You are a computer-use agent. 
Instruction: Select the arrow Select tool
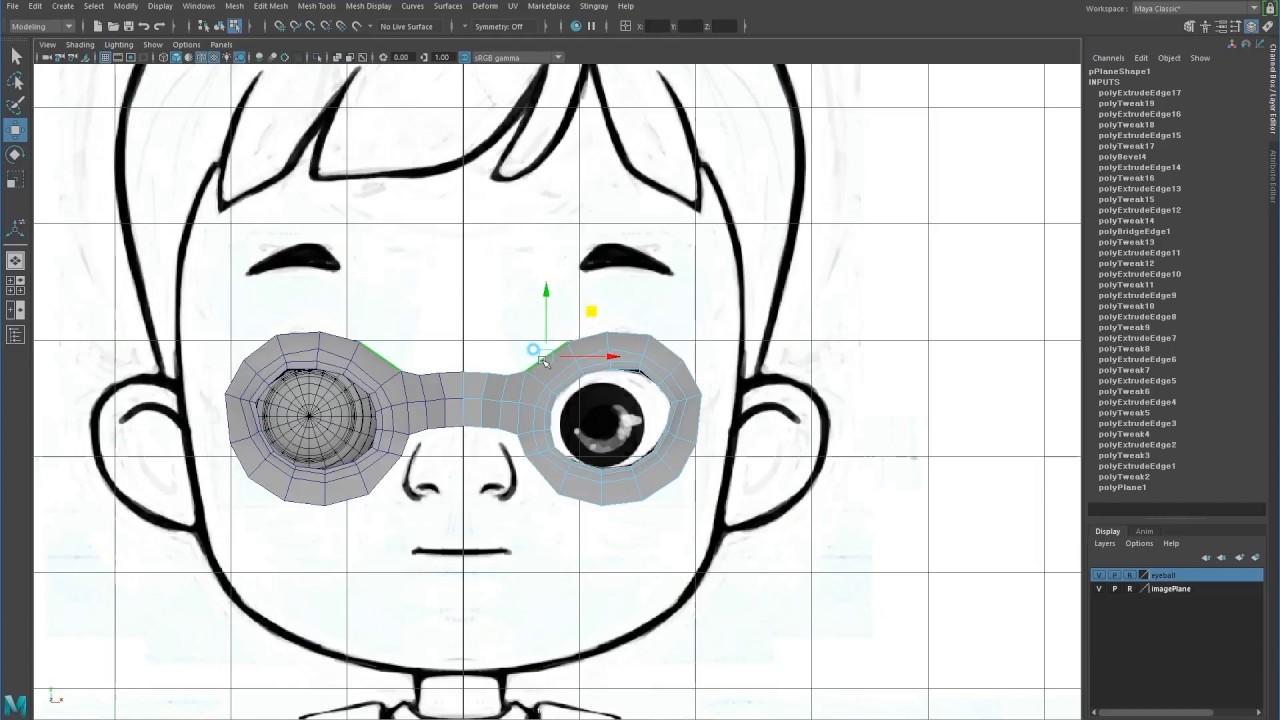pyautogui.click(x=16, y=57)
